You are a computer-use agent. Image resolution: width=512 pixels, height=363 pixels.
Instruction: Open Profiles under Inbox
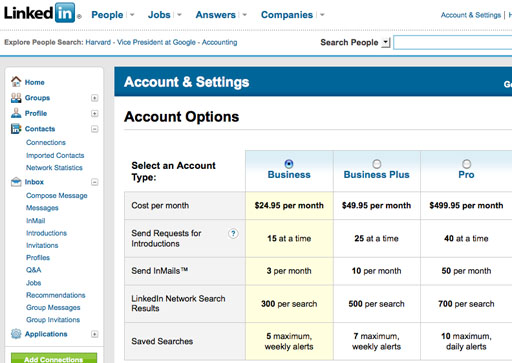pyautogui.click(x=38, y=257)
